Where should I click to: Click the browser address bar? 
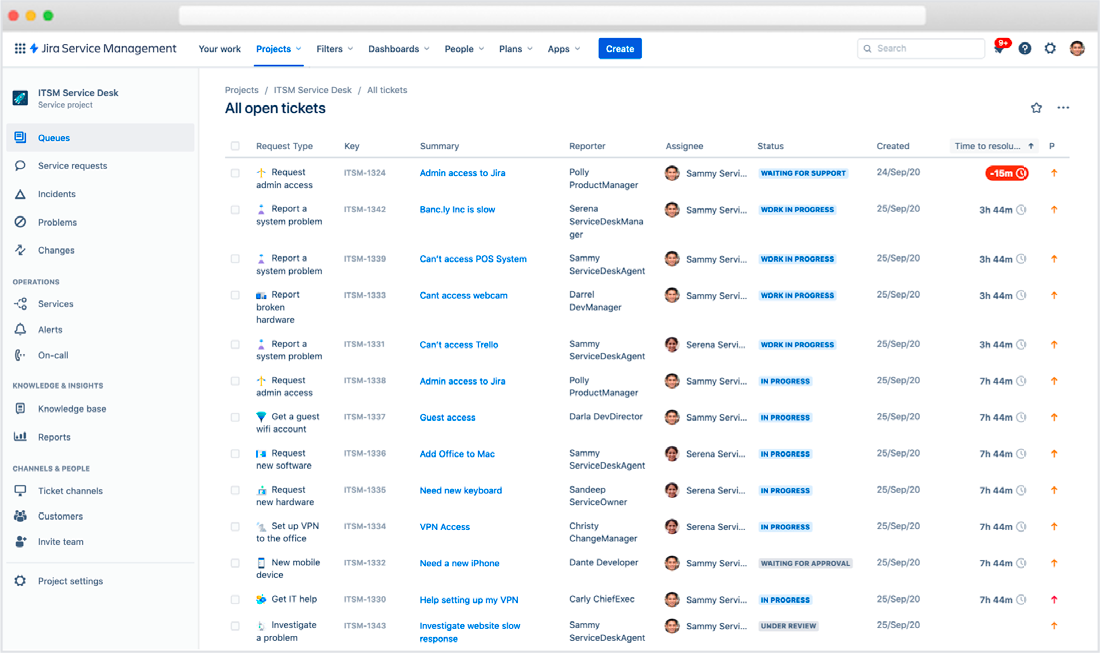pos(552,15)
